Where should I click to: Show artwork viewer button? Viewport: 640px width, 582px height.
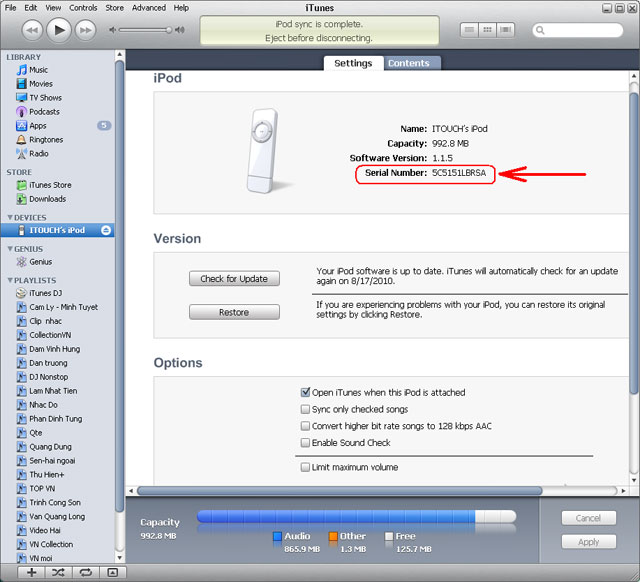tap(112, 573)
